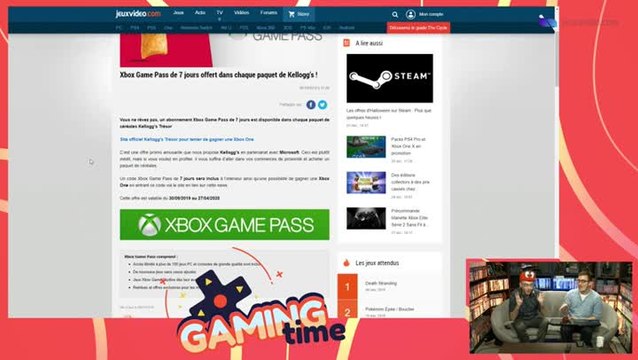638x360 pixels.
Task: Click the green Xbox Game Pass banner
Action: click(x=225, y=225)
